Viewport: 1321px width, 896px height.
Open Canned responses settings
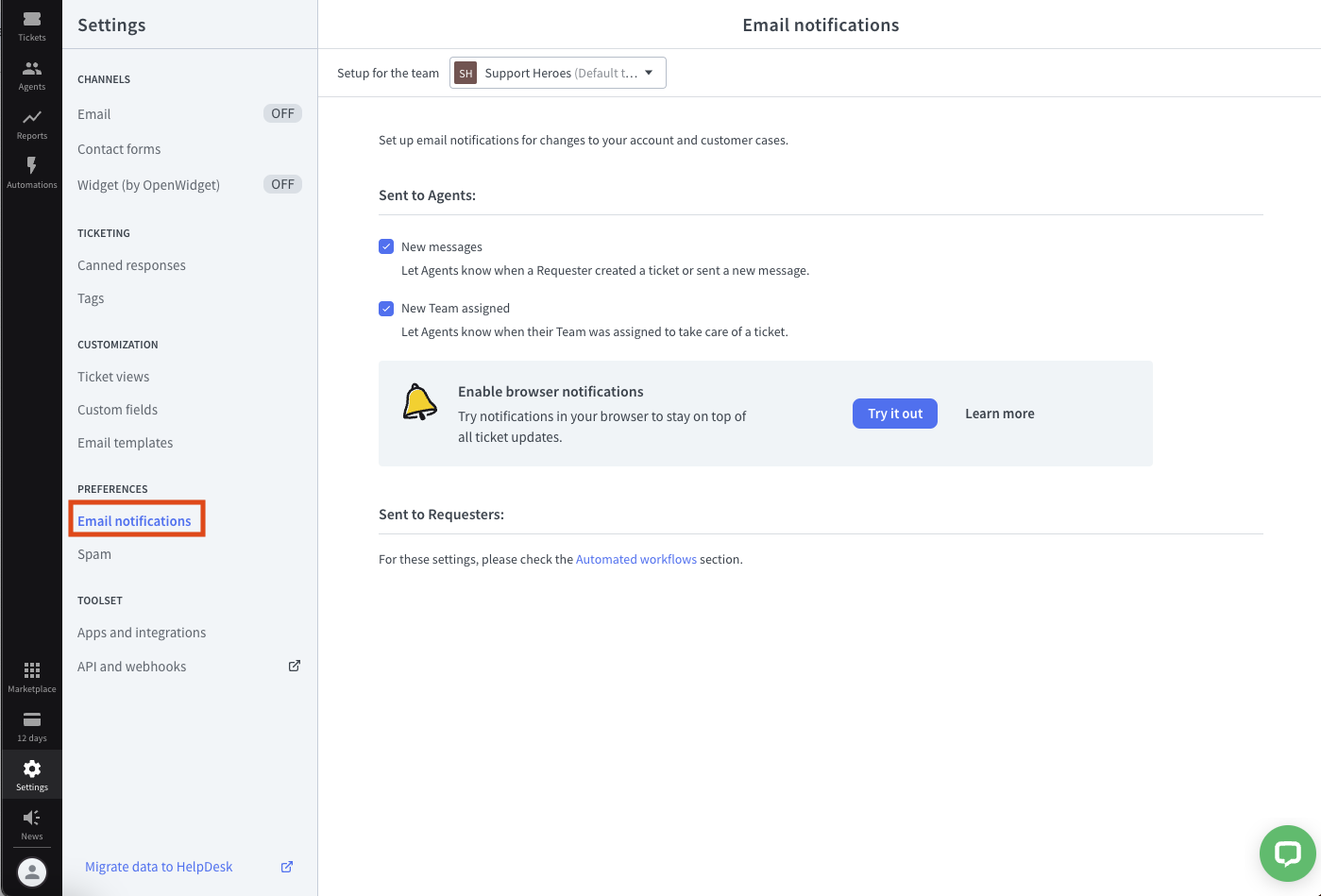click(131, 265)
